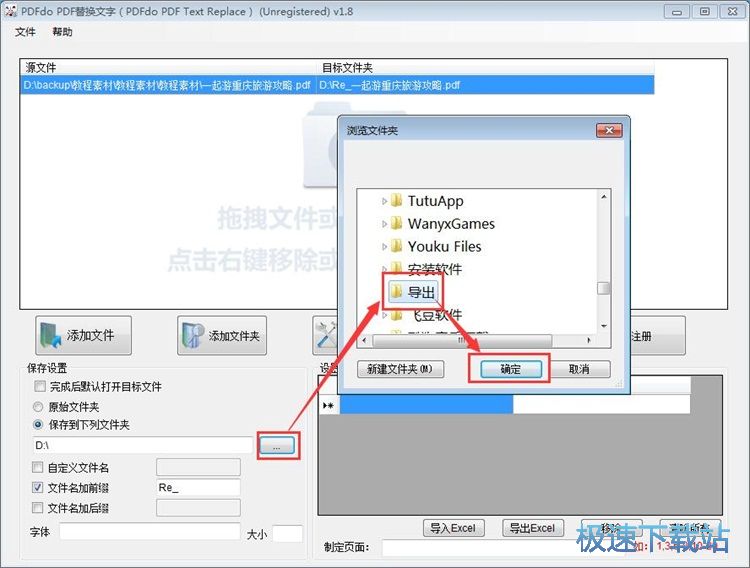Click folder tree scroll down arrow
750x568 pixels.
point(604,326)
